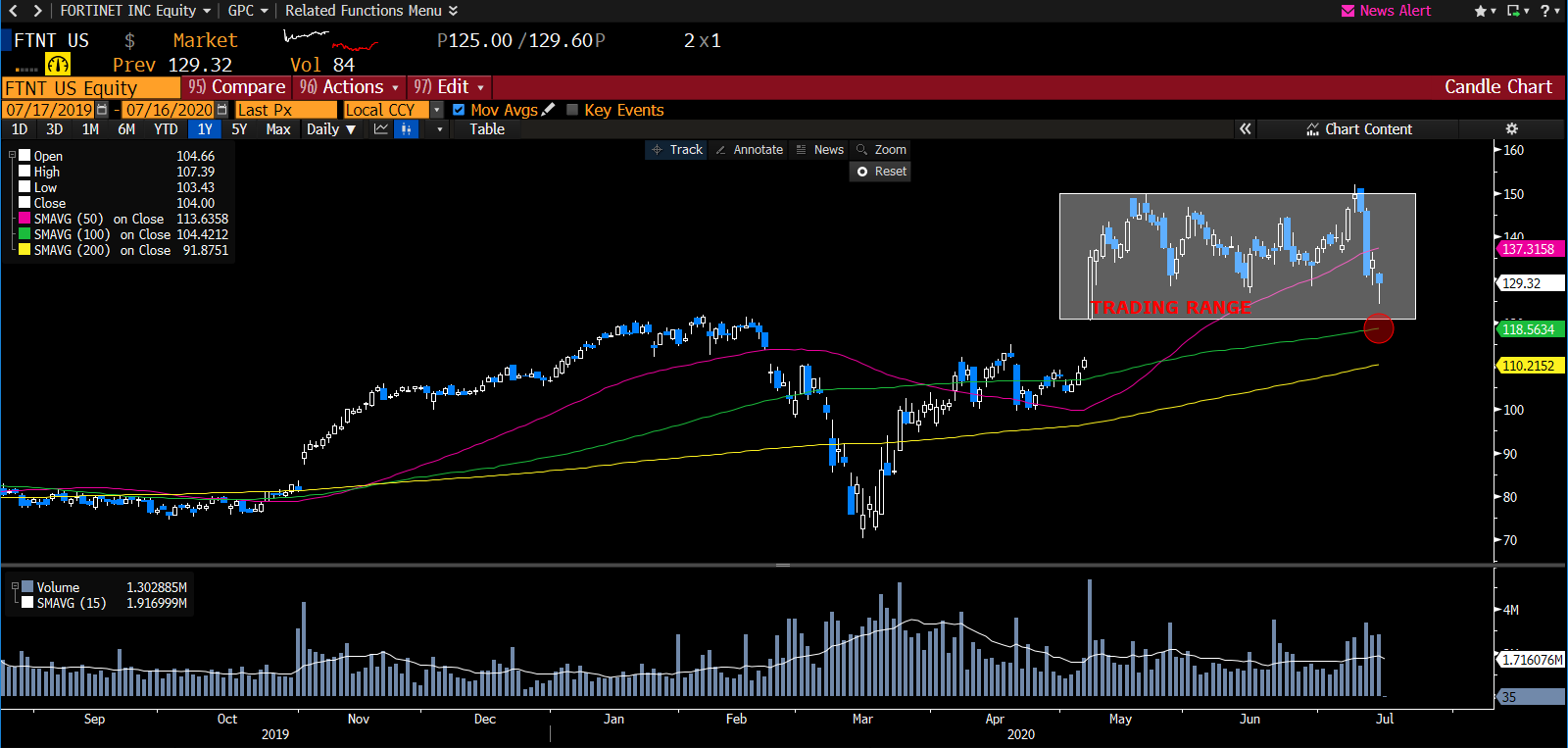Click the Volume series color swatch

pyautogui.click(x=27, y=587)
